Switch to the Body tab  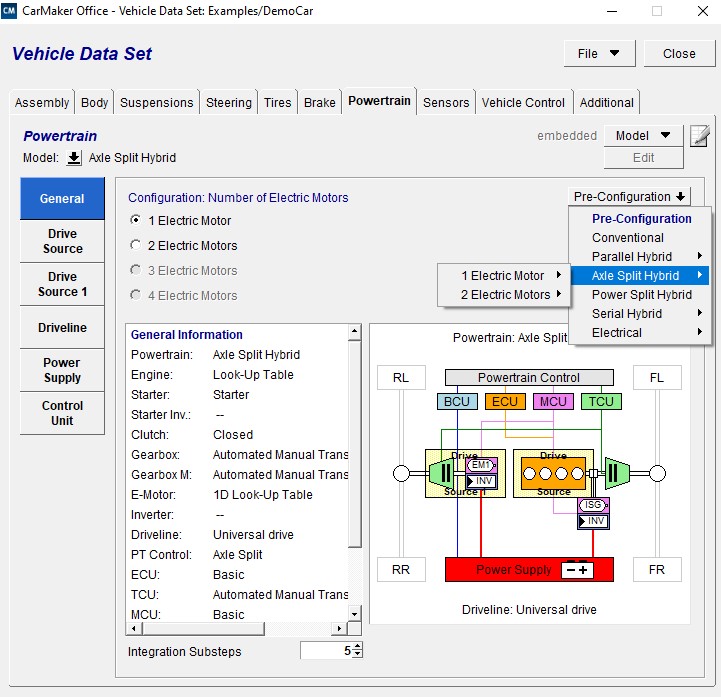[x=94, y=102]
